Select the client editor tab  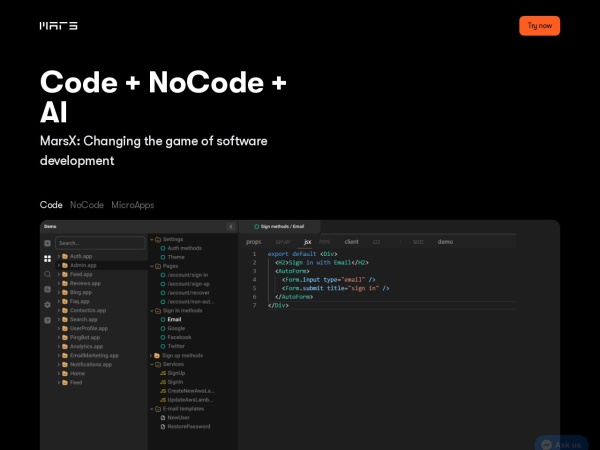352,241
